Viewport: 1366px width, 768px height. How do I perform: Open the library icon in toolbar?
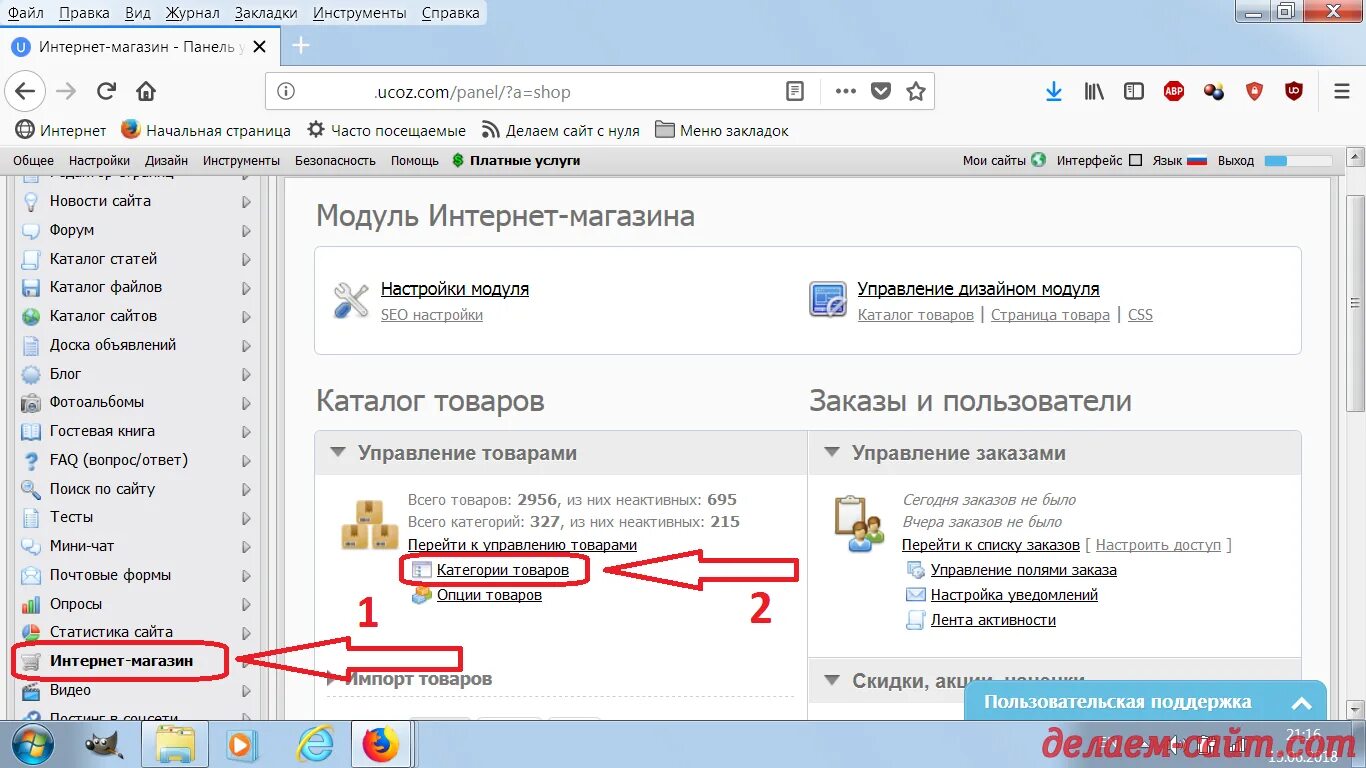click(1094, 92)
